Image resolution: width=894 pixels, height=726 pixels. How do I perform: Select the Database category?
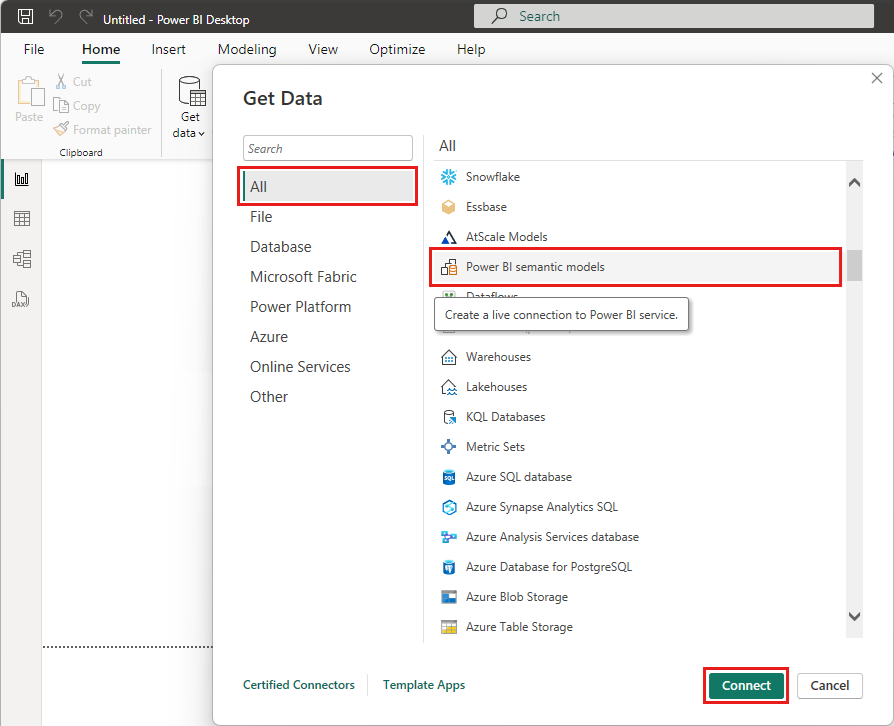[281, 247]
